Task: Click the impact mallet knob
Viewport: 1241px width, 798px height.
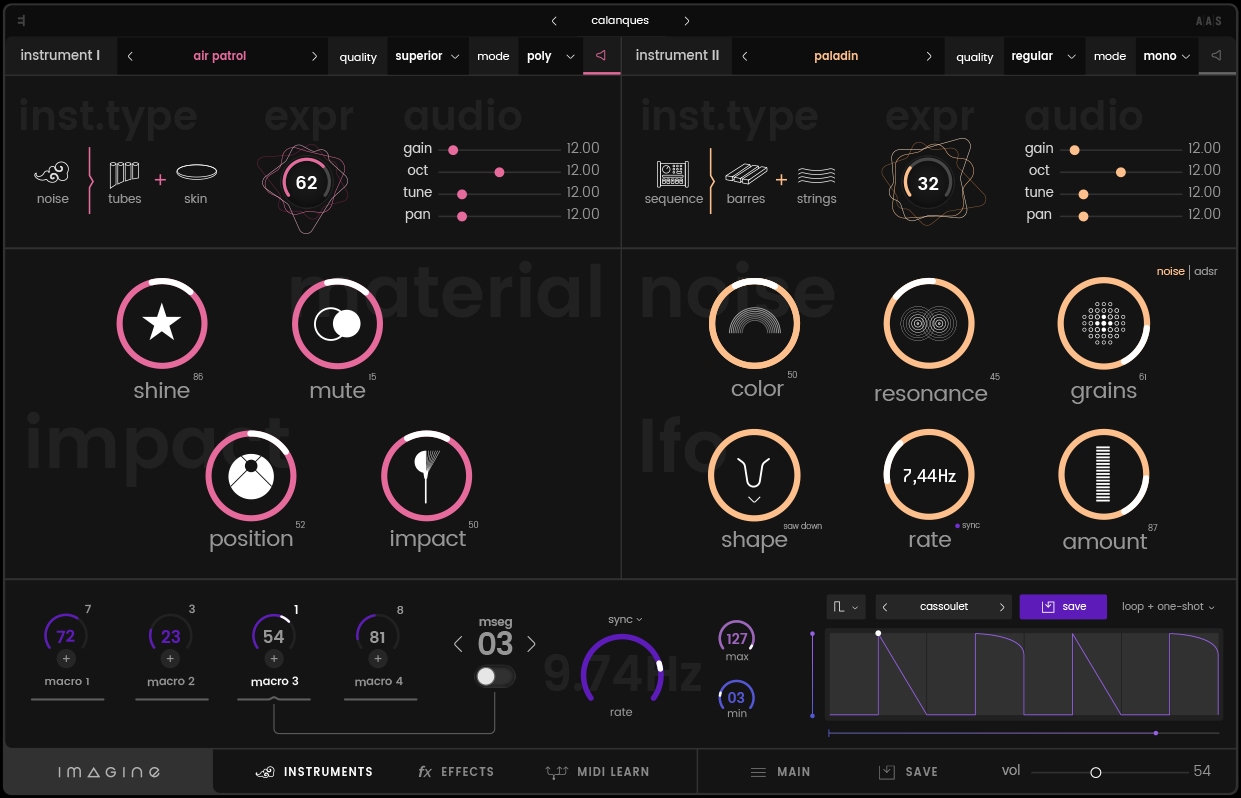Action: tap(426, 476)
